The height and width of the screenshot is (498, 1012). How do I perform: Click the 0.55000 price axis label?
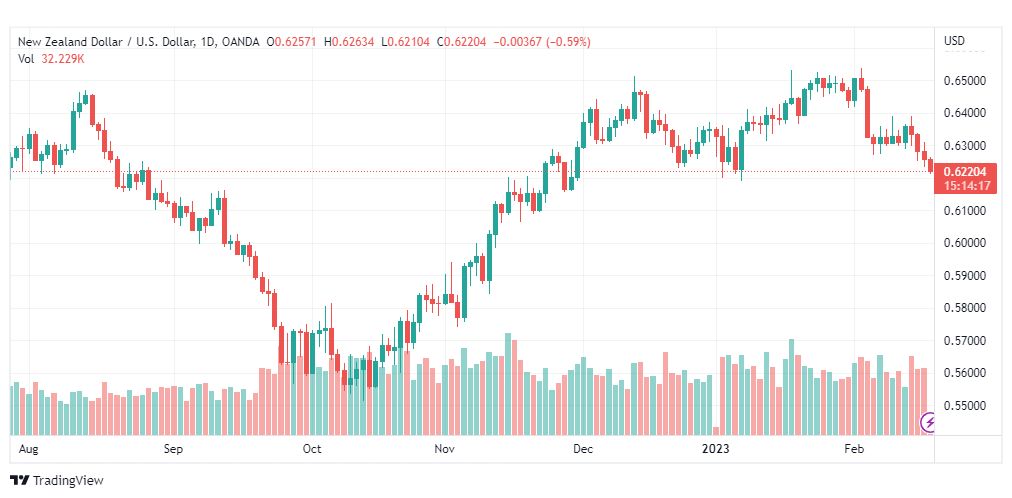[964, 406]
